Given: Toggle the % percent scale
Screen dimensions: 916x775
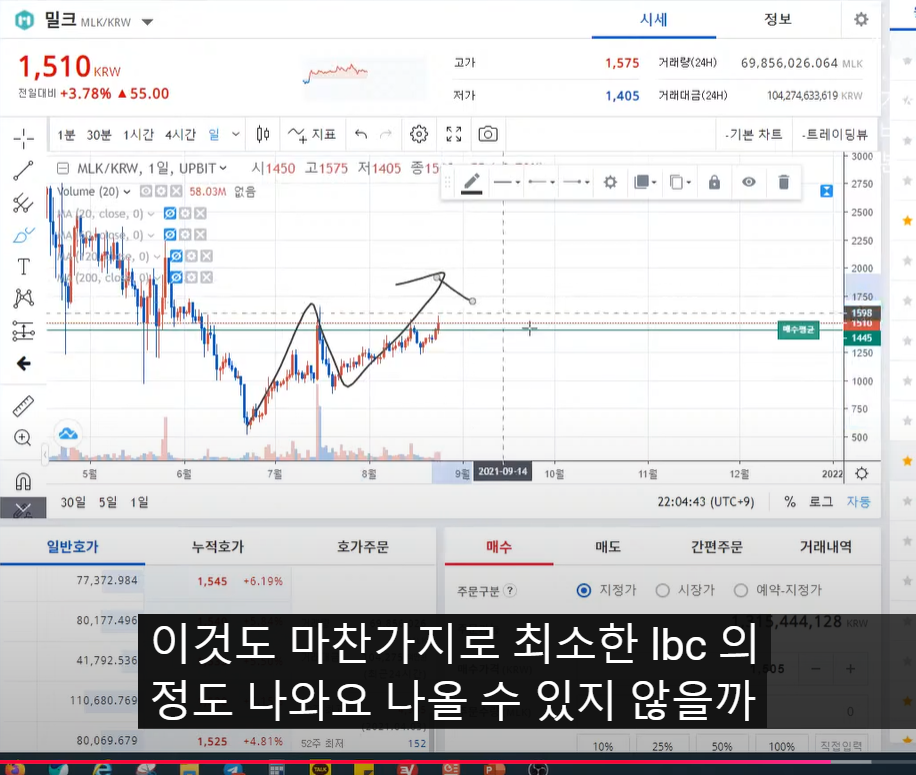Looking at the screenshot, I should click(x=790, y=502).
